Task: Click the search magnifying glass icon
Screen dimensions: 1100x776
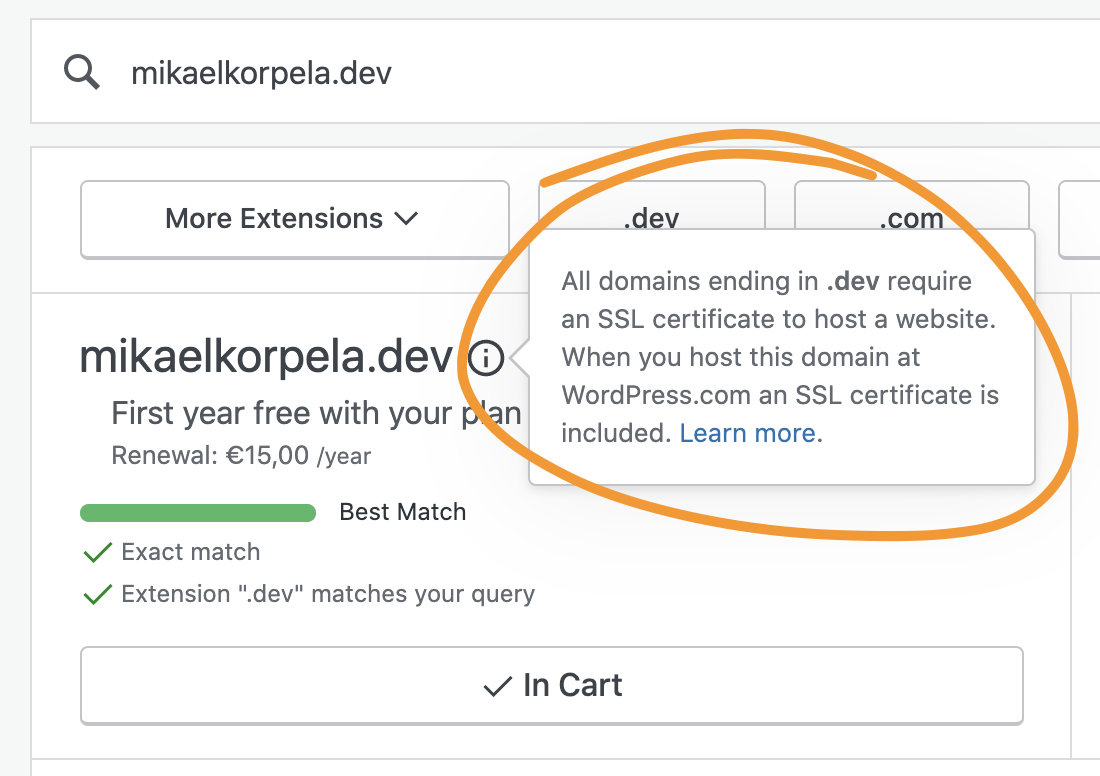Action: click(x=82, y=73)
